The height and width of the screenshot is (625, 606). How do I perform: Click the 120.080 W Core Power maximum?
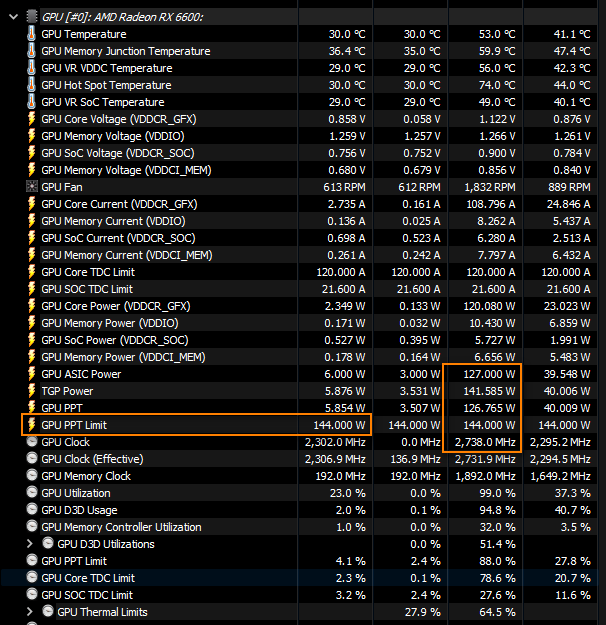tap(489, 307)
